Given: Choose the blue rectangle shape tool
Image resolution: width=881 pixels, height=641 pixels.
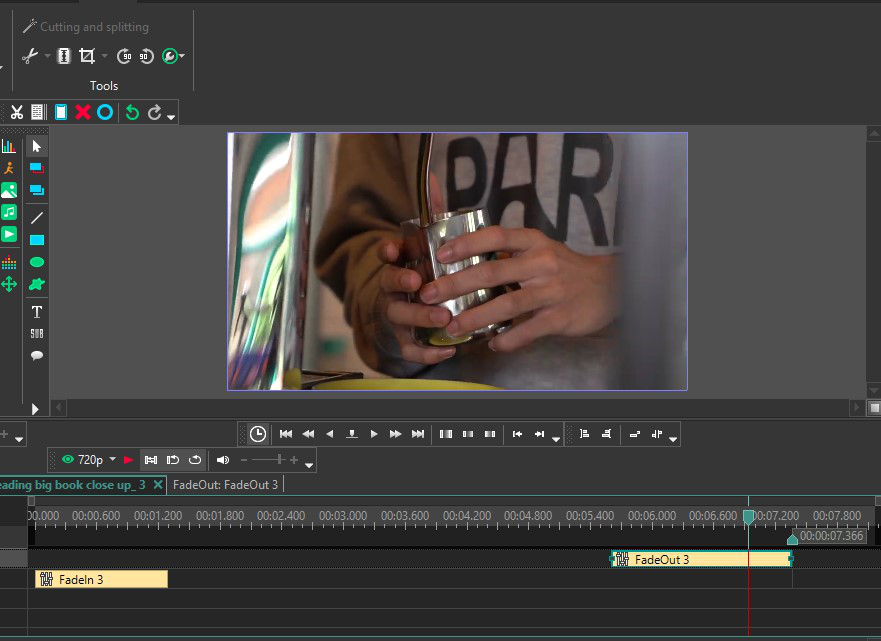Looking at the screenshot, I should [37, 240].
